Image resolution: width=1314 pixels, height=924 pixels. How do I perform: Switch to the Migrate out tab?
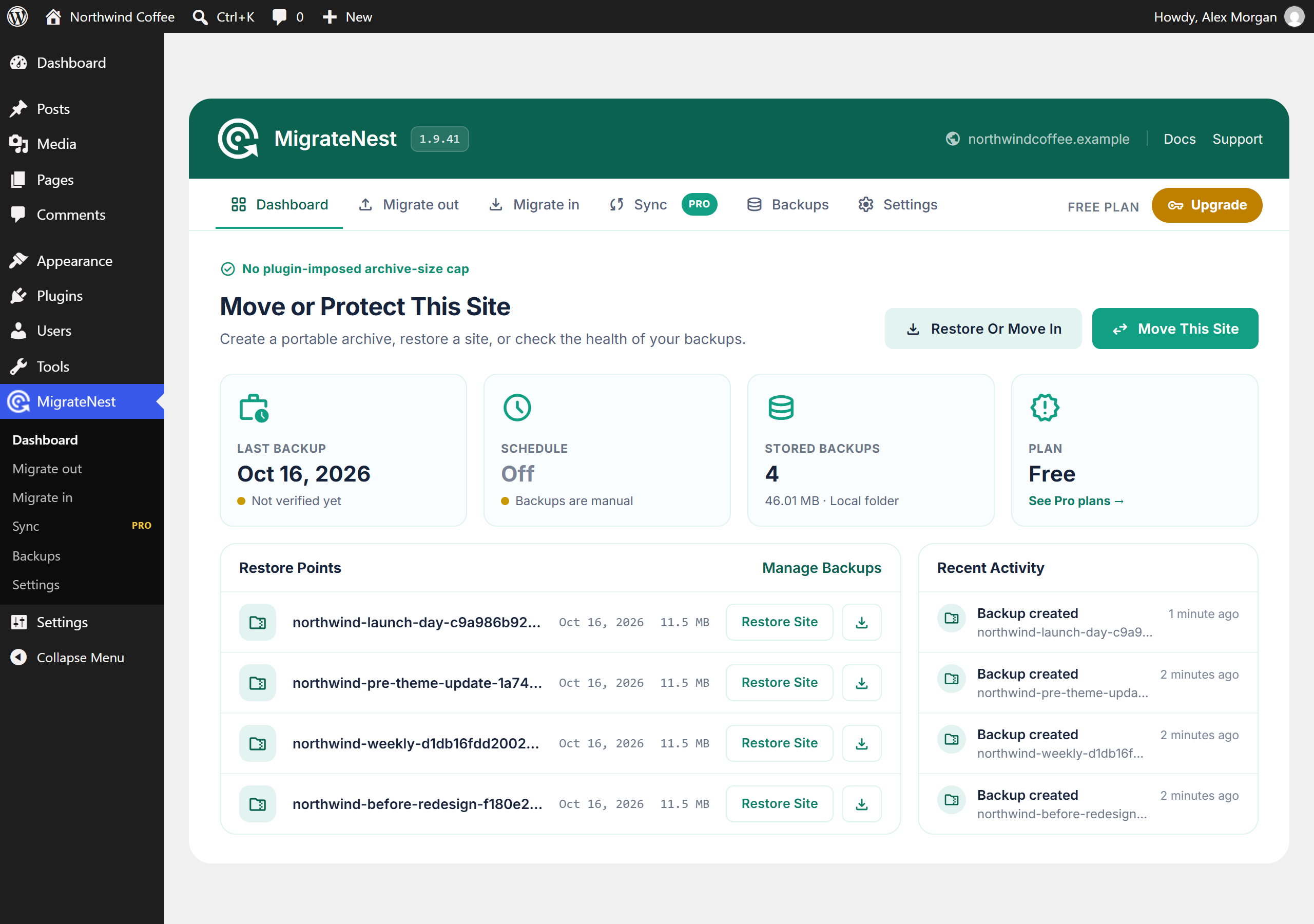tap(409, 205)
